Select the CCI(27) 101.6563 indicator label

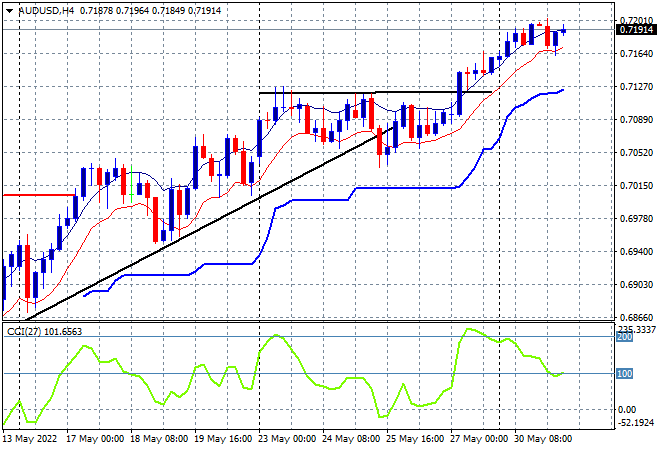coord(44,332)
